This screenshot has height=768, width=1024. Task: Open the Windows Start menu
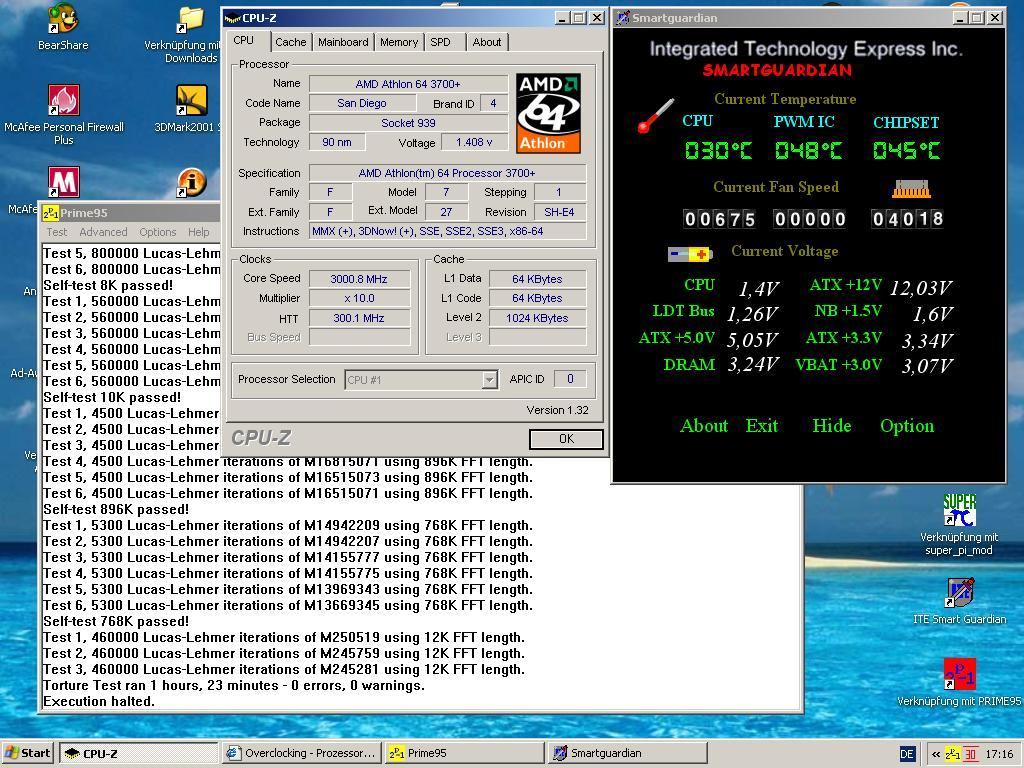point(28,753)
